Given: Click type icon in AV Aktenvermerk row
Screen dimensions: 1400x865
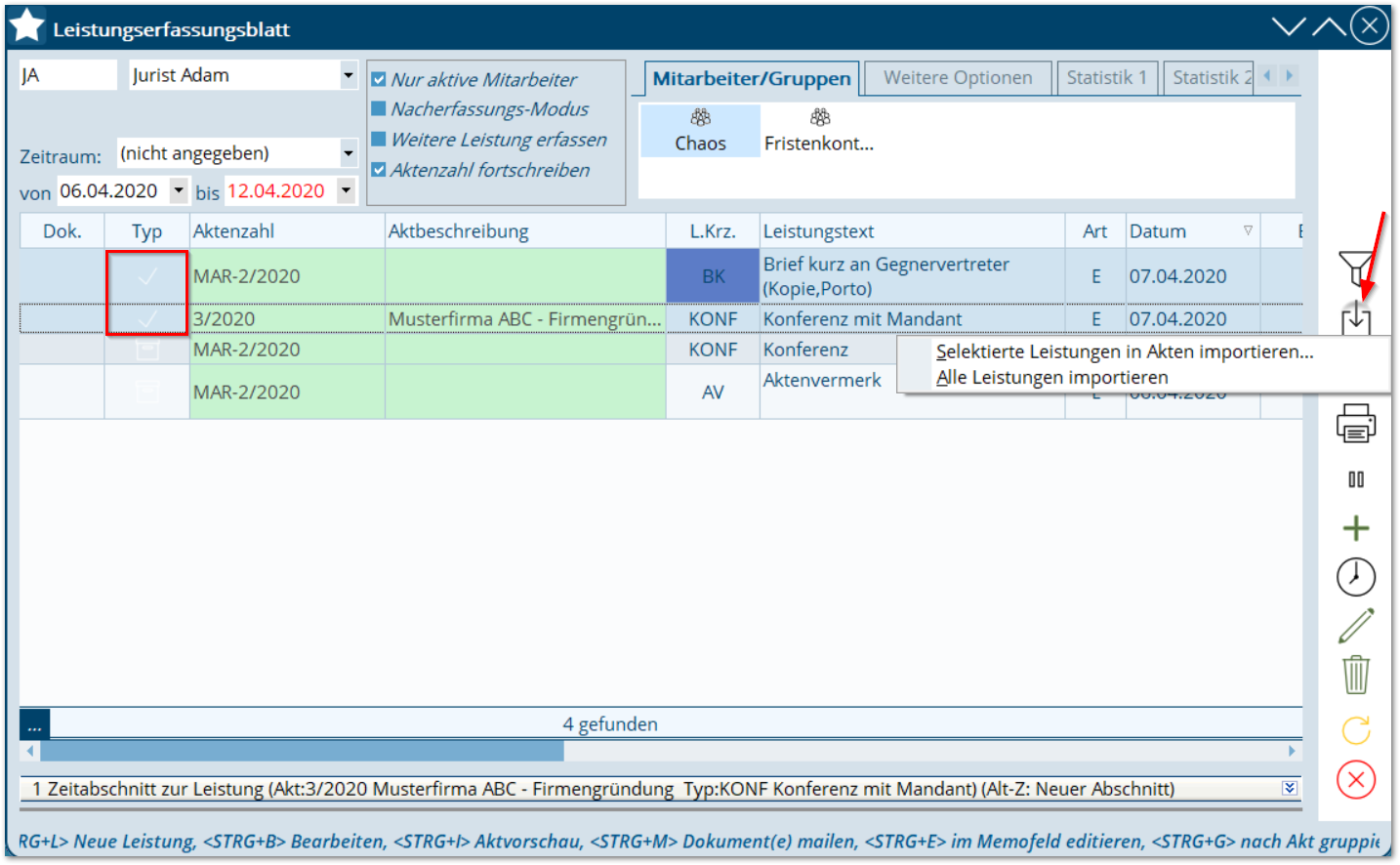Looking at the screenshot, I should pos(146,391).
